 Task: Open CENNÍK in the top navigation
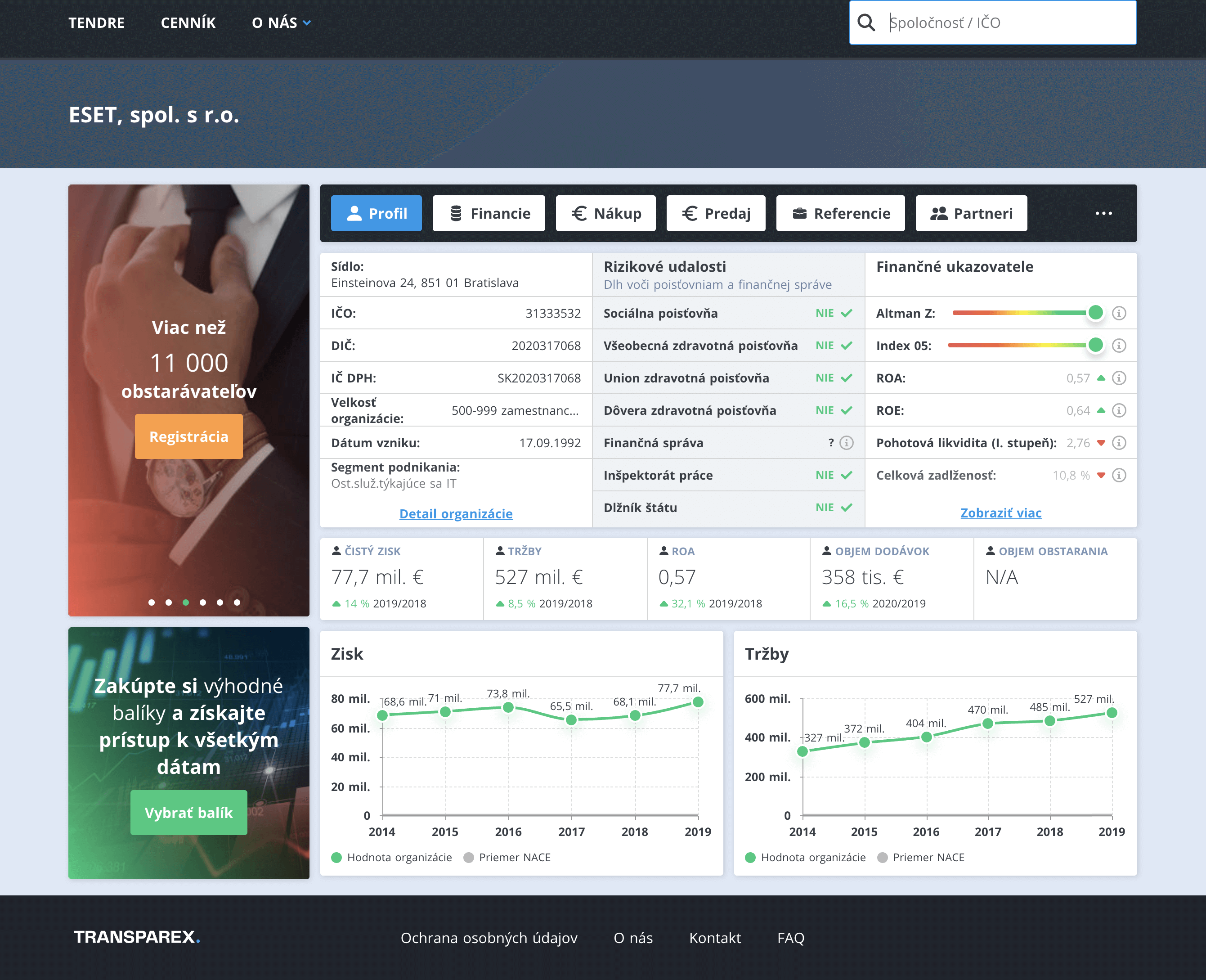coord(188,22)
